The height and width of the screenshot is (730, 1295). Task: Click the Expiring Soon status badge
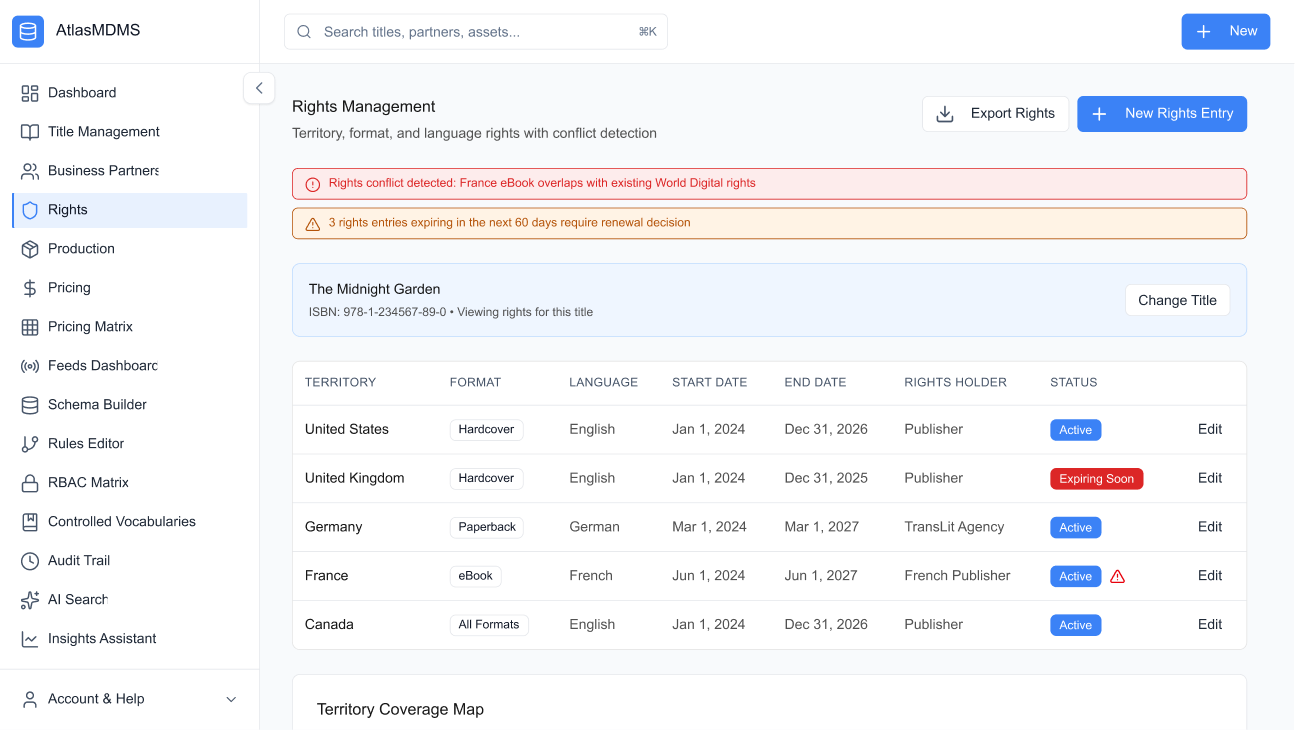tap(1096, 479)
